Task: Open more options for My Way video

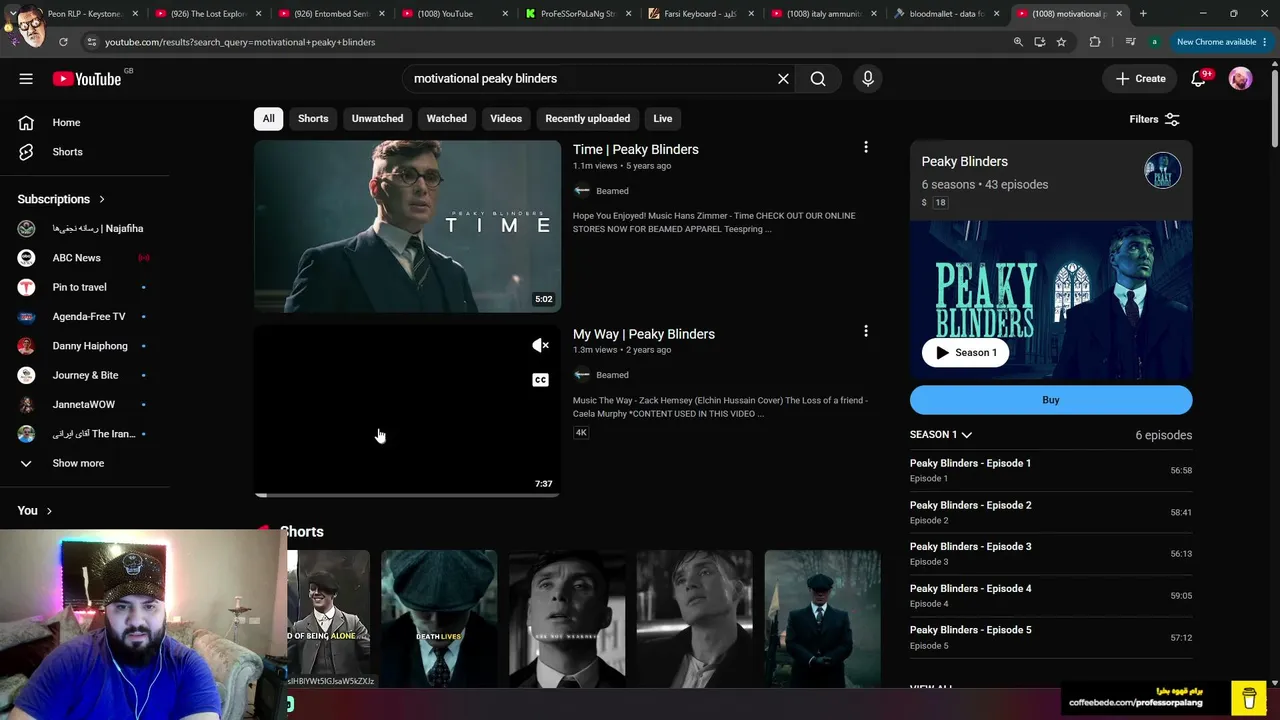Action: click(866, 331)
